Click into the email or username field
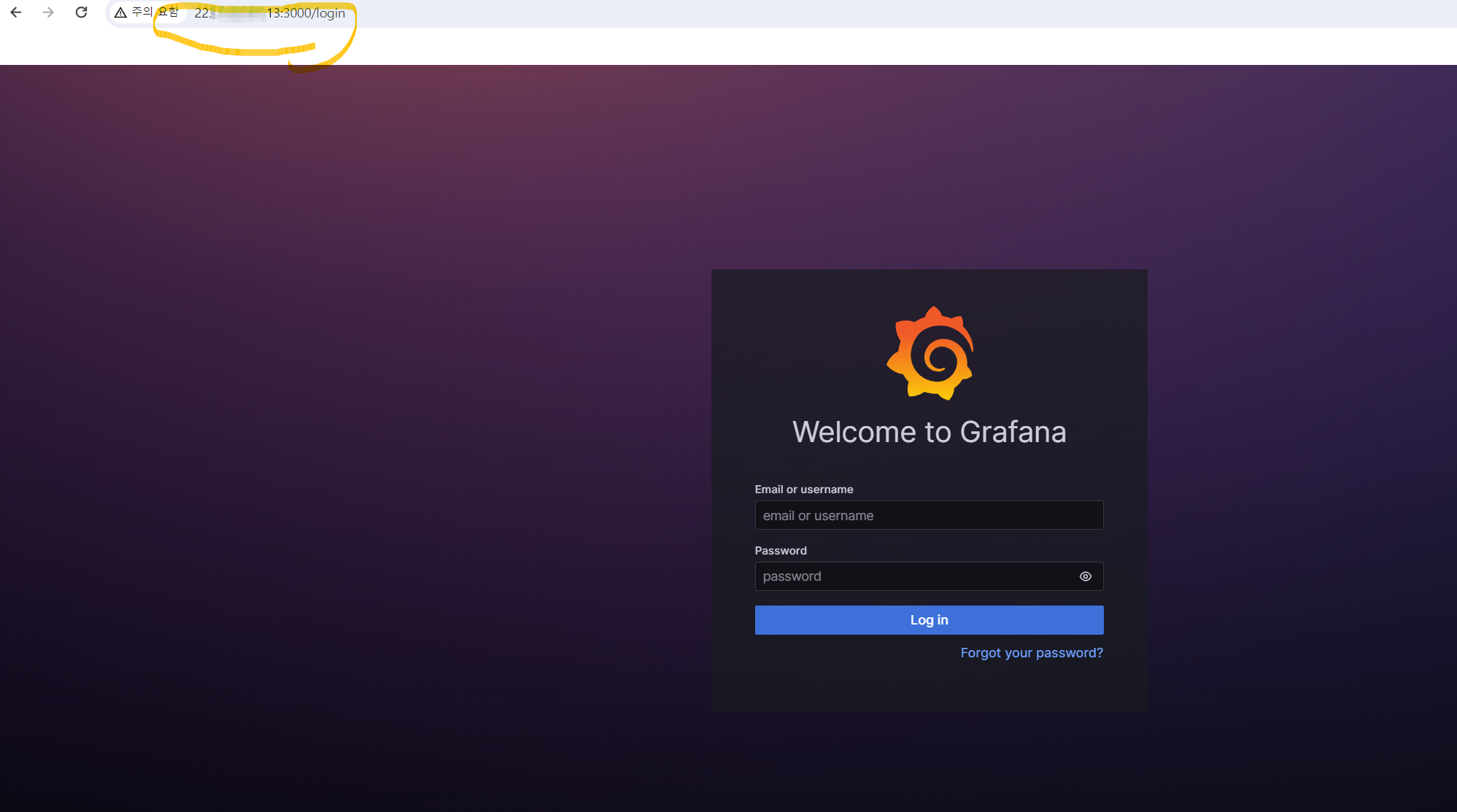 coord(928,515)
